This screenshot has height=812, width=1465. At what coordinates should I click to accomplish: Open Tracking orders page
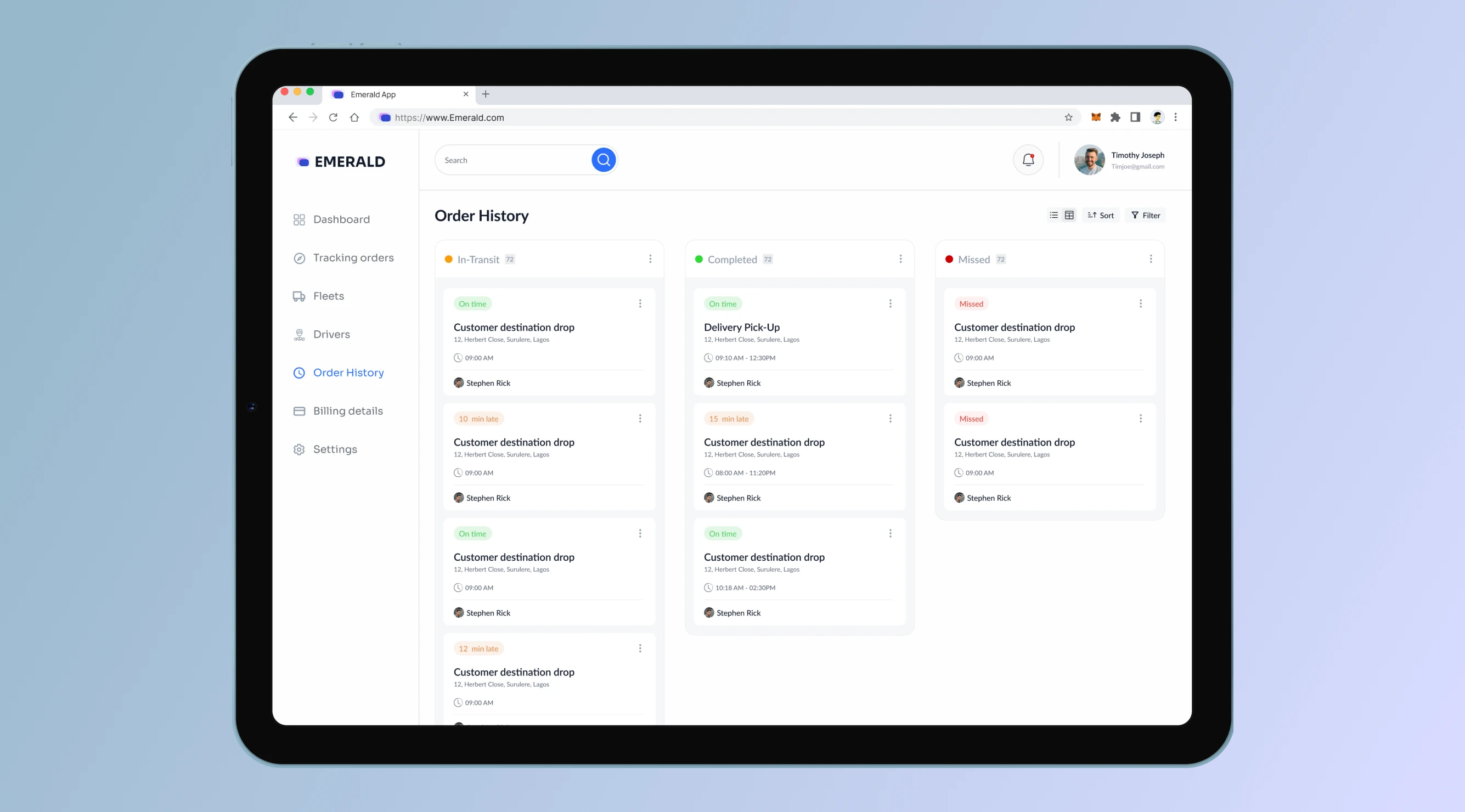353,257
